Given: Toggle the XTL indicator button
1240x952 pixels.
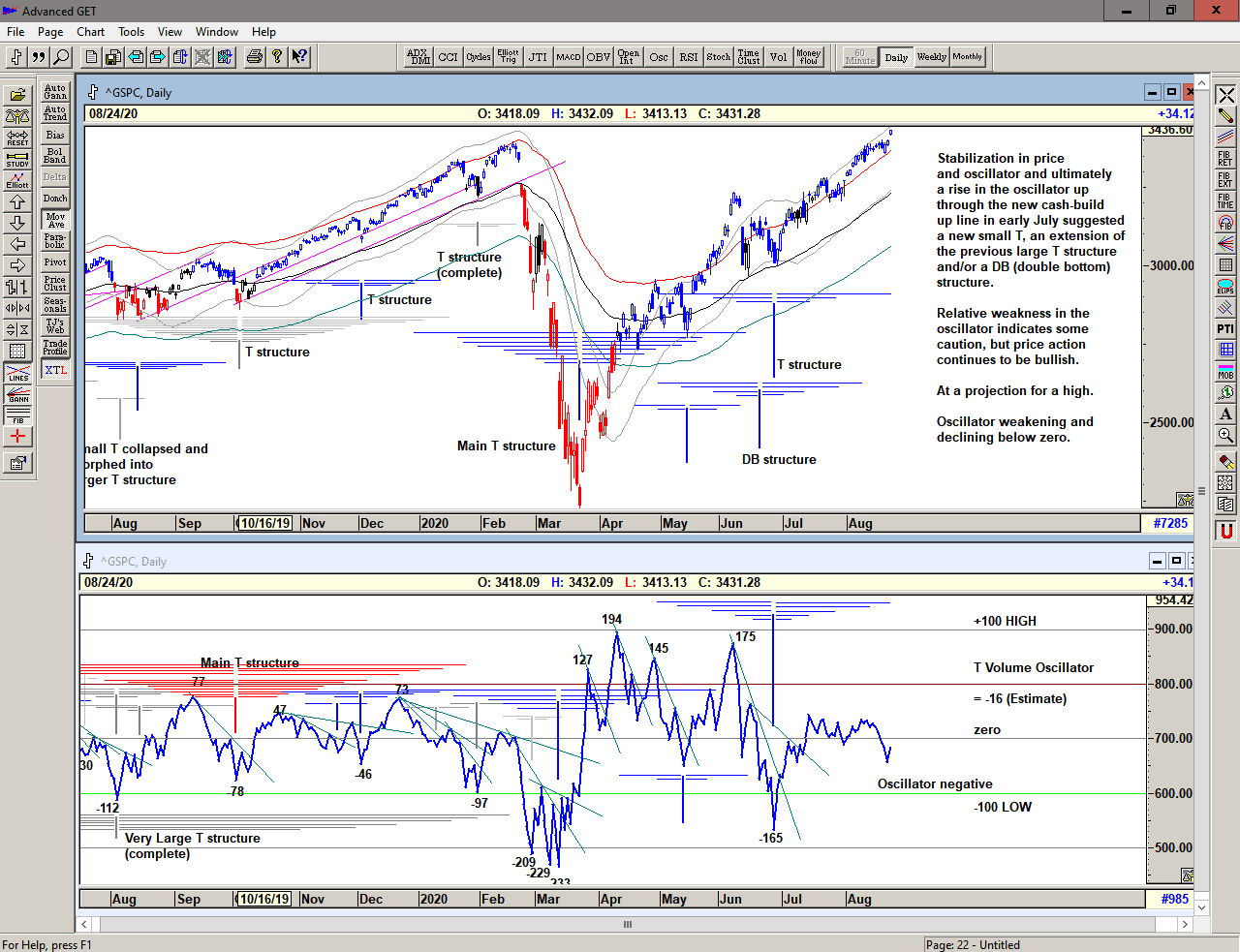Looking at the screenshot, I should click(55, 370).
